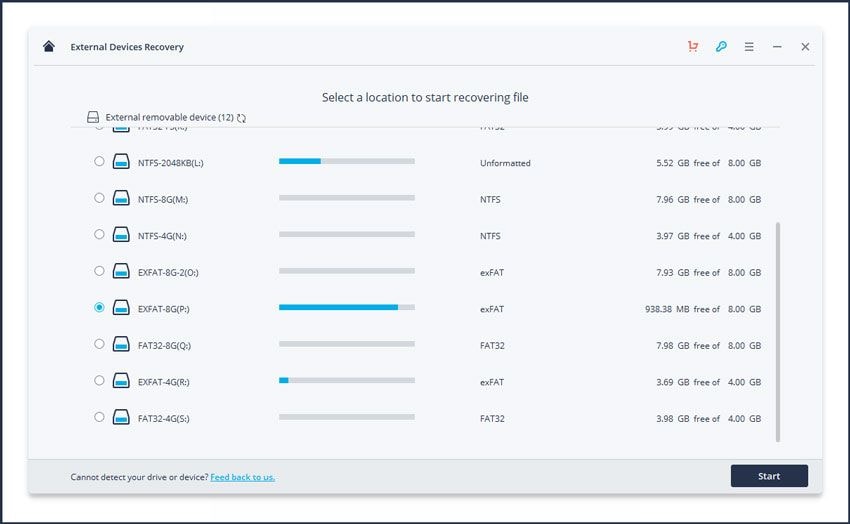850x524 pixels.
Task: Select the NTFS-2048KB(L:) radio button
Action: [x=99, y=161]
